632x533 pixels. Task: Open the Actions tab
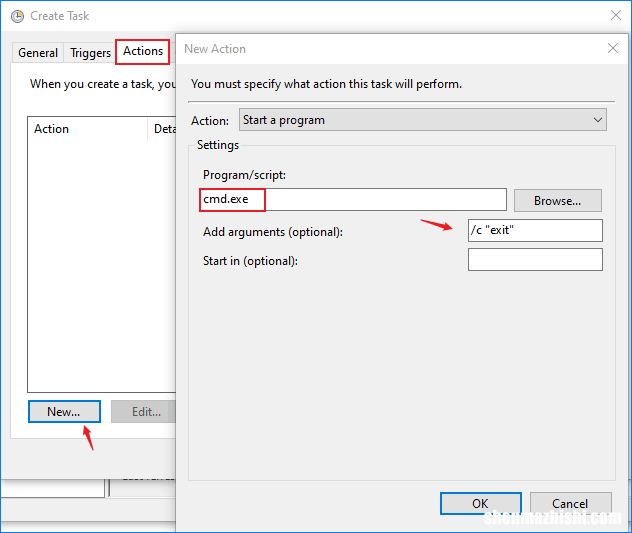(x=143, y=51)
